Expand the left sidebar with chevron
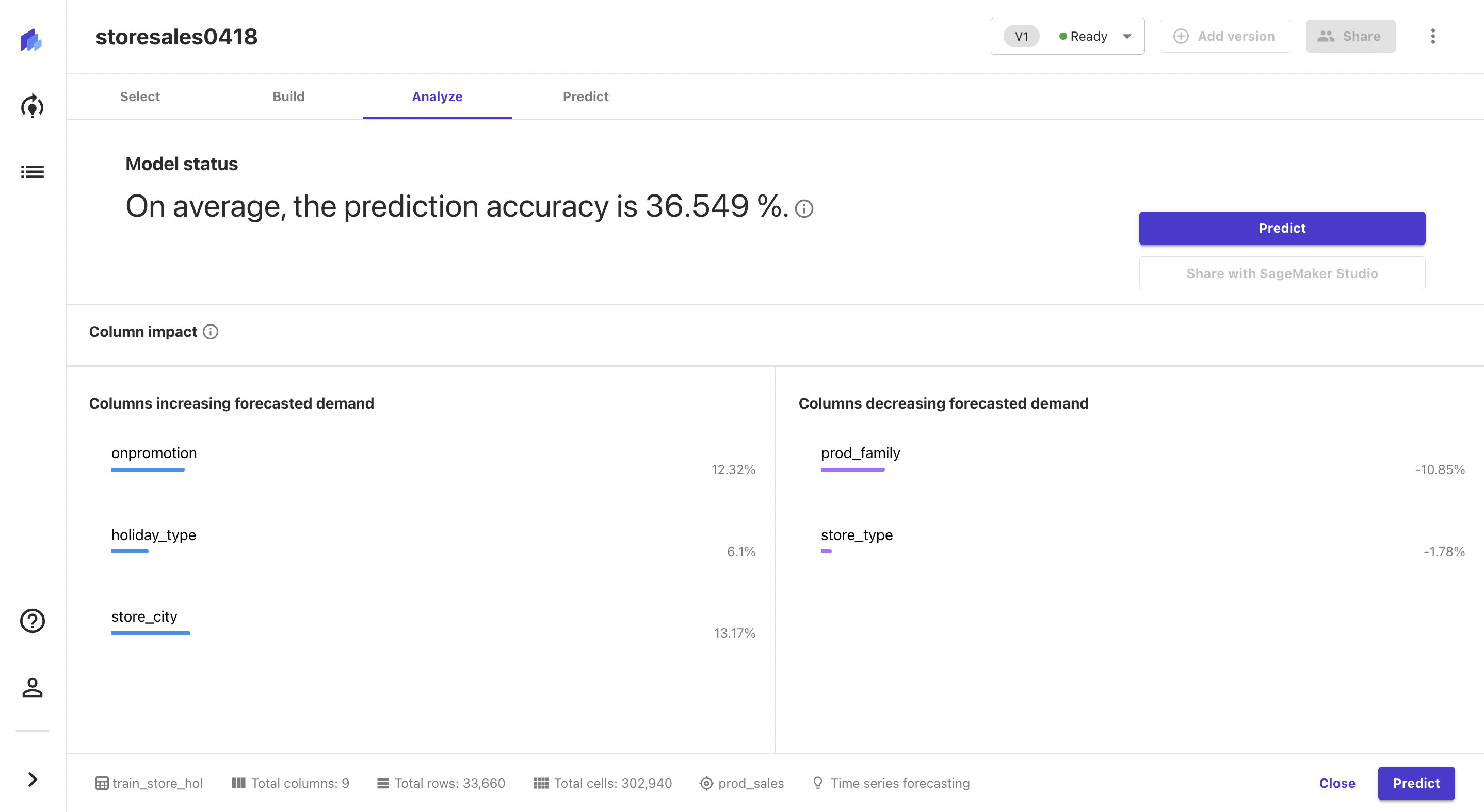This screenshot has height=812, width=1484. [33, 779]
